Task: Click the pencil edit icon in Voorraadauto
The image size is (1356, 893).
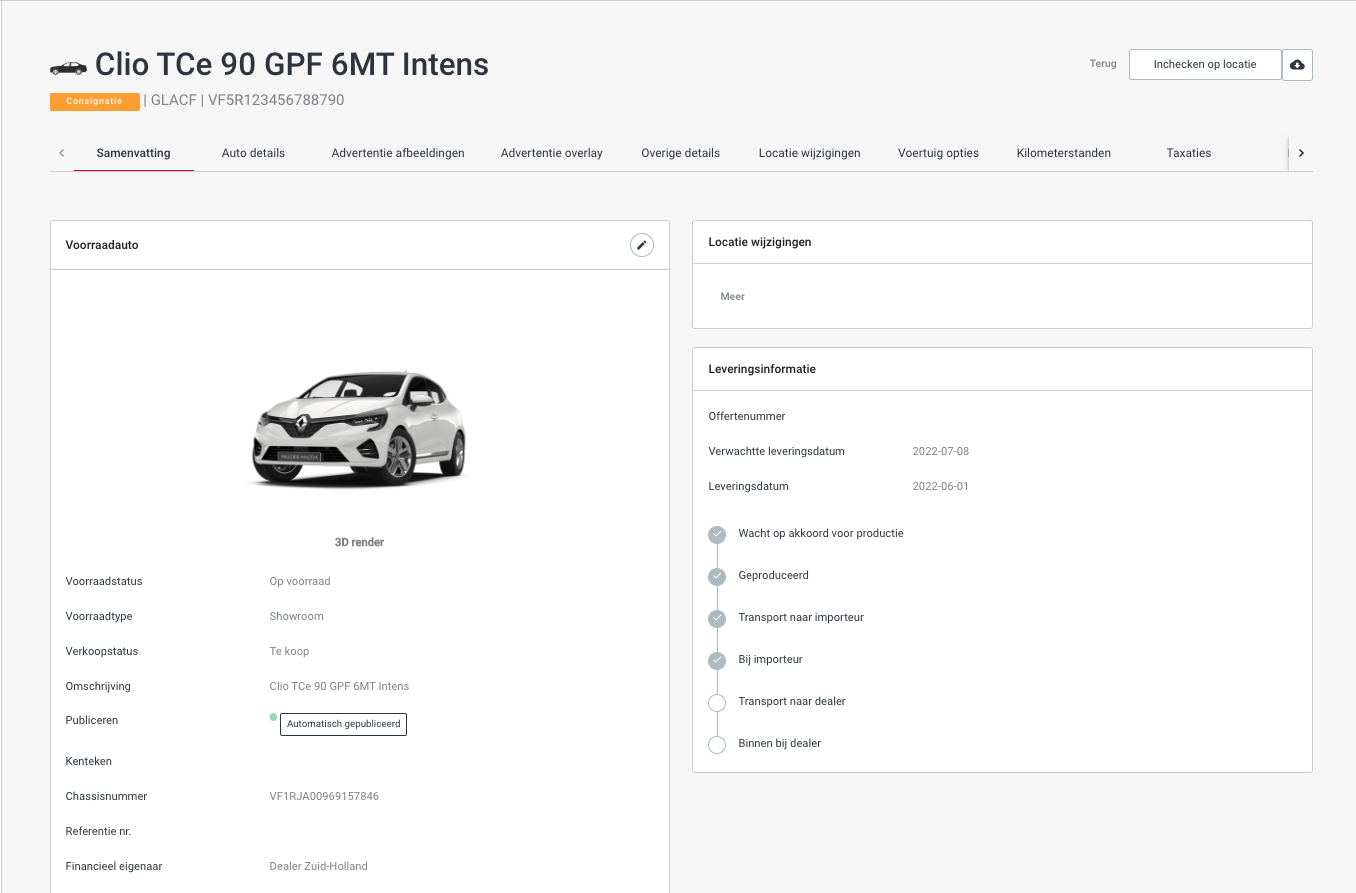Action: 642,245
